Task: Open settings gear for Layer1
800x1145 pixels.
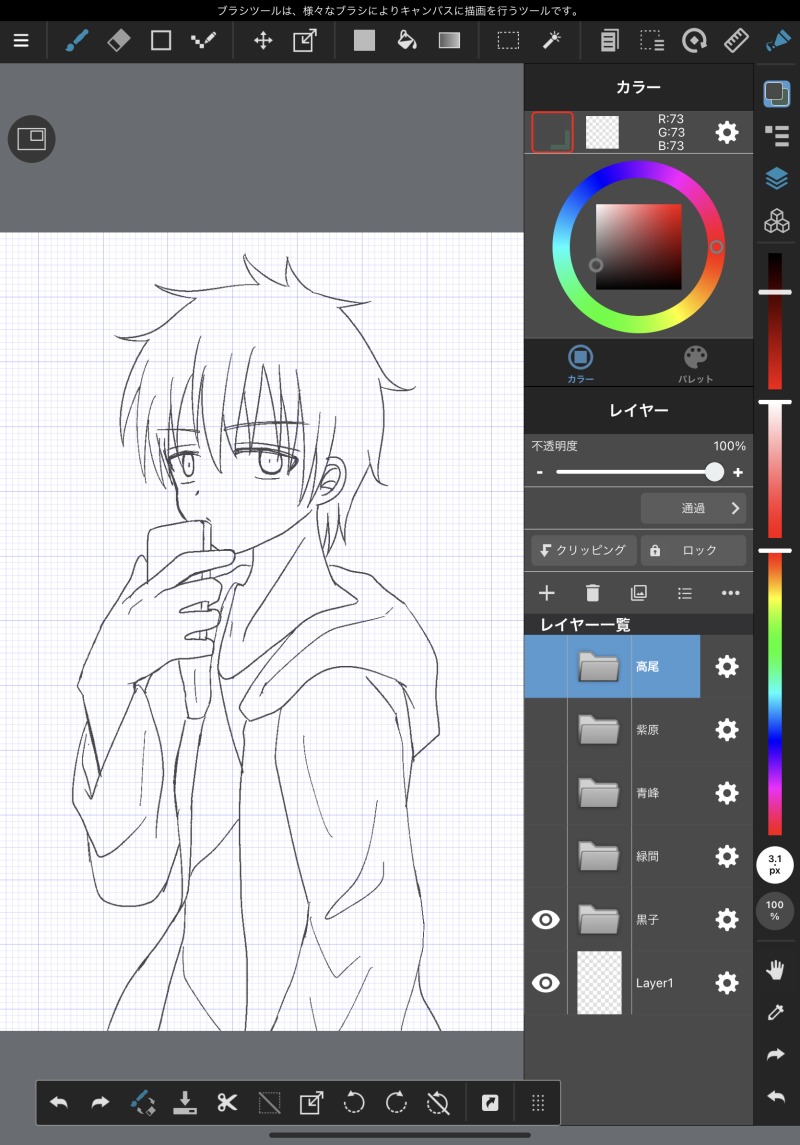Action: coord(726,983)
